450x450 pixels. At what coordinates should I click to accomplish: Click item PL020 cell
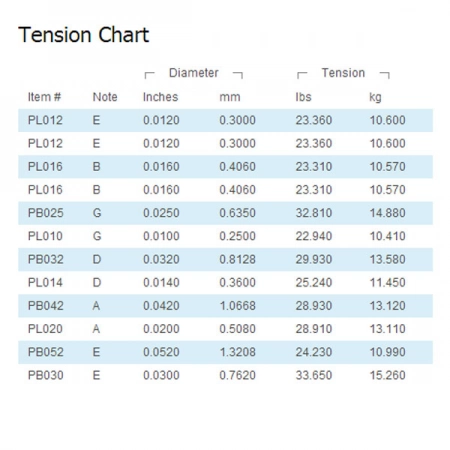pos(45,329)
